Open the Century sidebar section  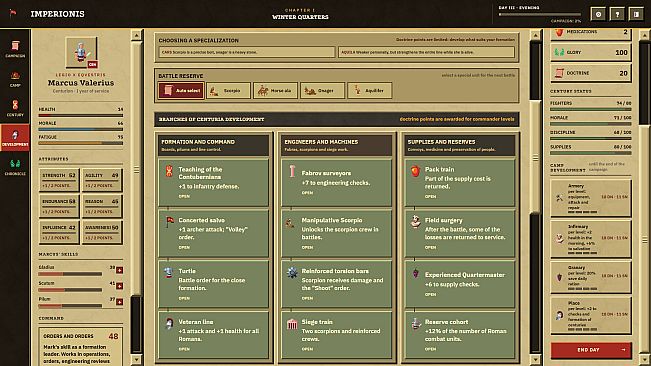15,108
